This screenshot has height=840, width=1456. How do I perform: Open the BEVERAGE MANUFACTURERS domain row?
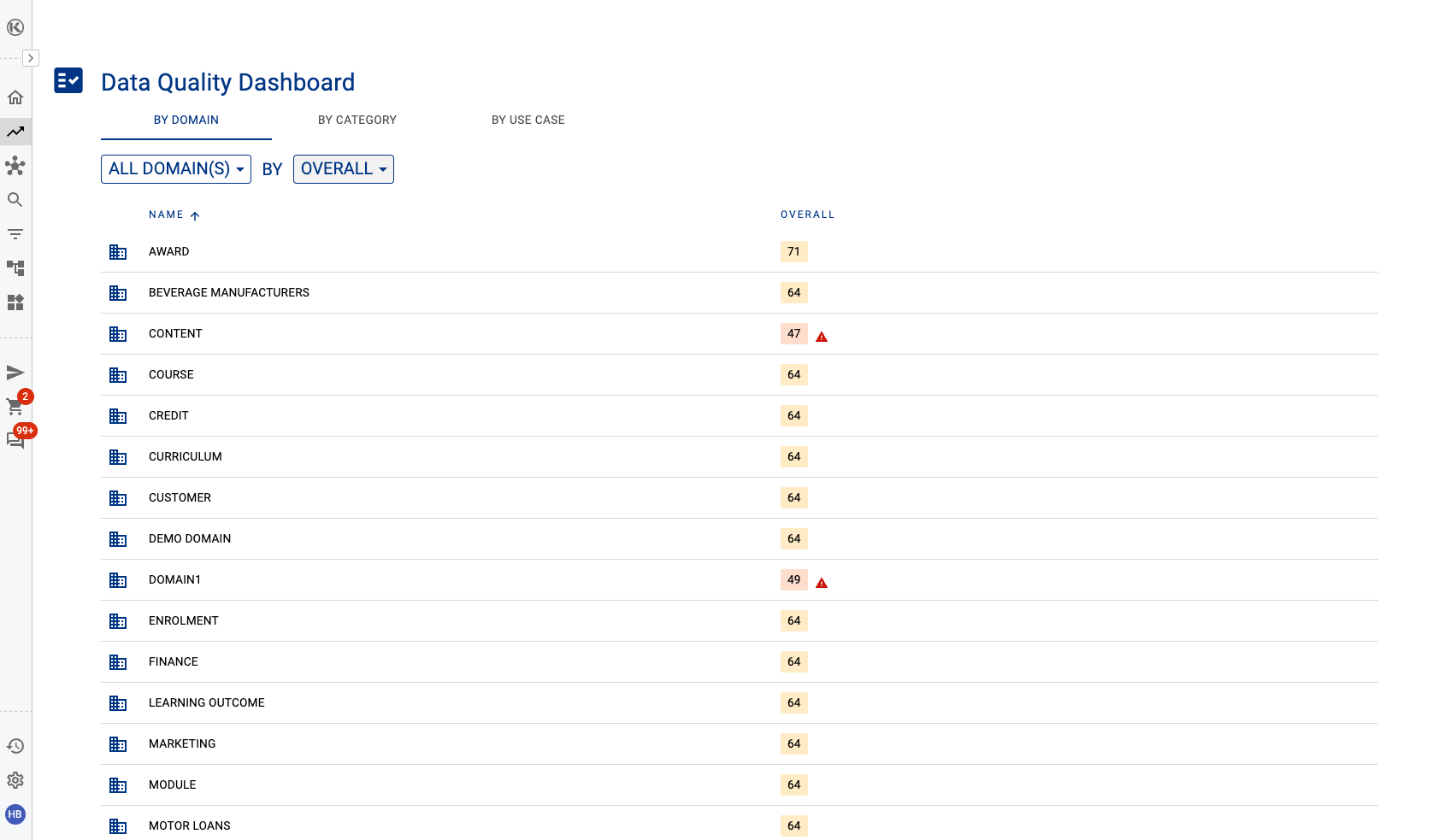(229, 293)
